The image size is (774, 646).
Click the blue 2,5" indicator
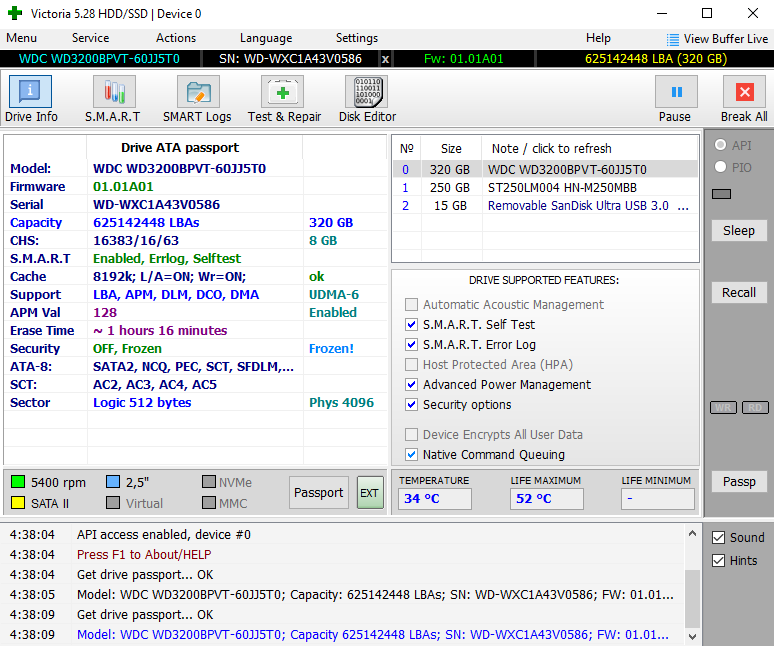click(113, 482)
